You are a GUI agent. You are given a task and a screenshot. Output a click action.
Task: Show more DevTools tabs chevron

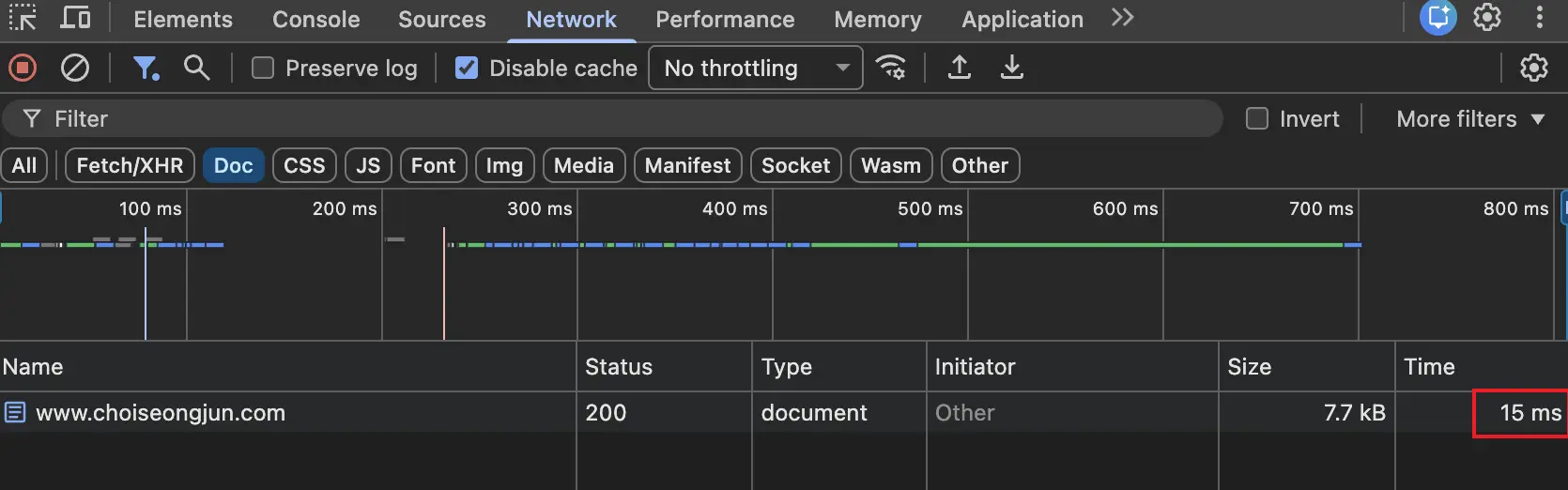click(1122, 18)
